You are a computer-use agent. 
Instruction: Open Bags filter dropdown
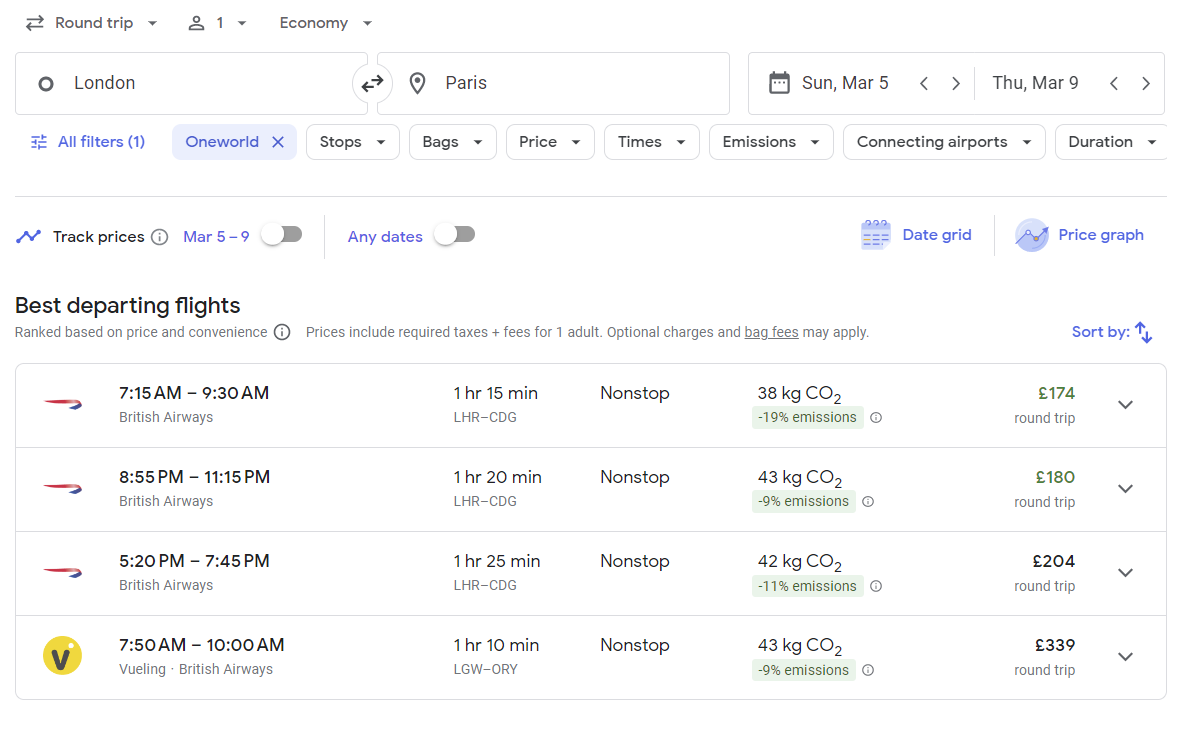(x=453, y=142)
